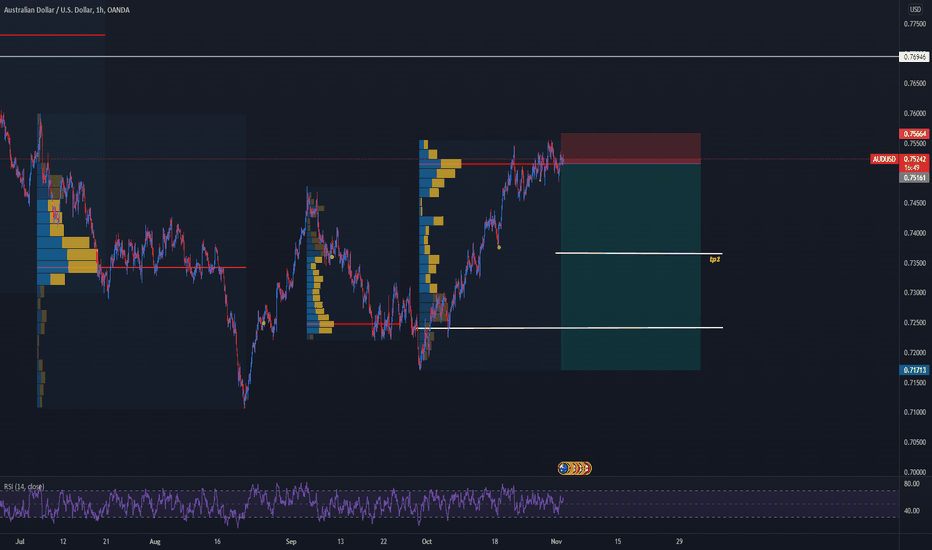Select the lower white line near 0.72500

click(x=570, y=328)
